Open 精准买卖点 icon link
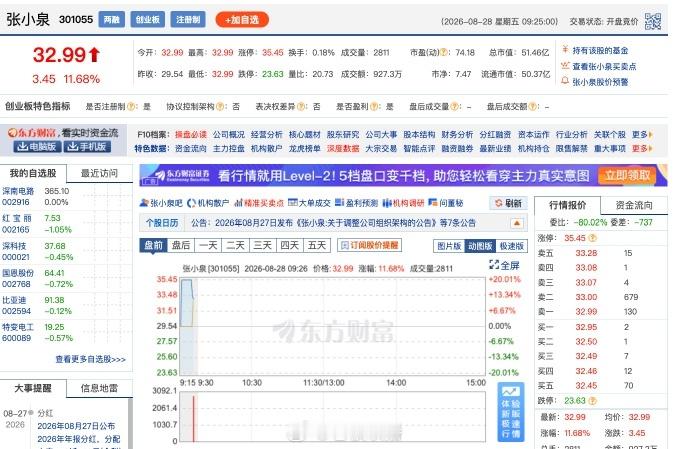This screenshot has width=690, height=449. click(259, 203)
